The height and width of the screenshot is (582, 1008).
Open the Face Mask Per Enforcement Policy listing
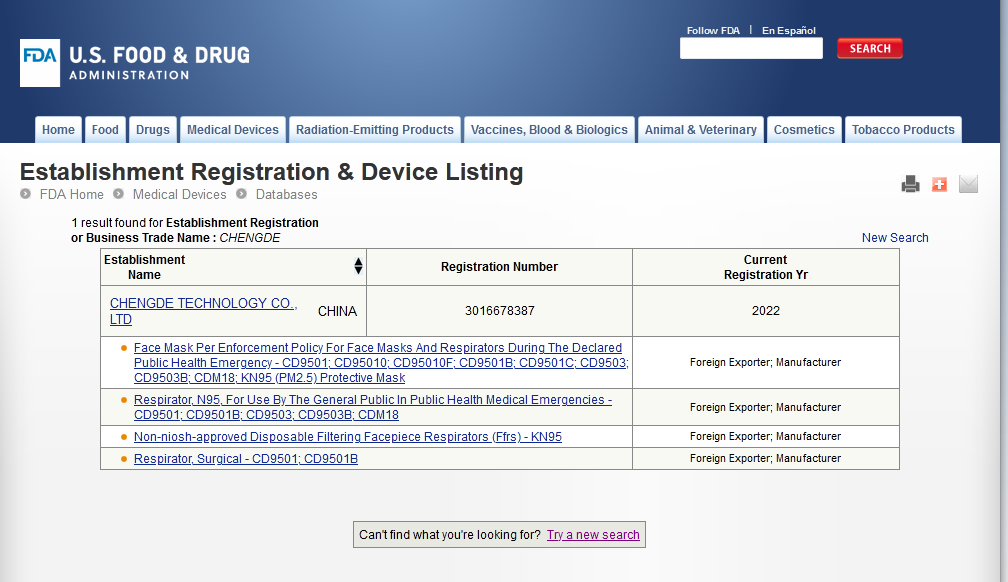coord(381,363)
